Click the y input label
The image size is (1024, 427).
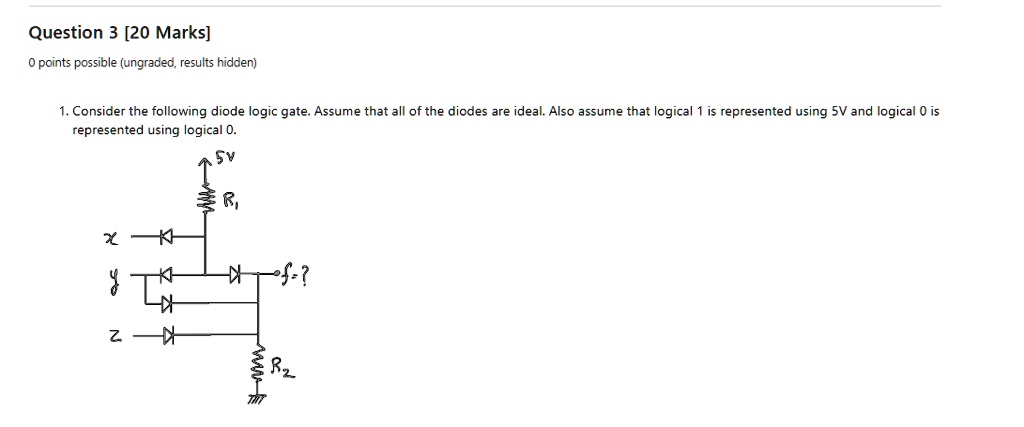(113, 274)
